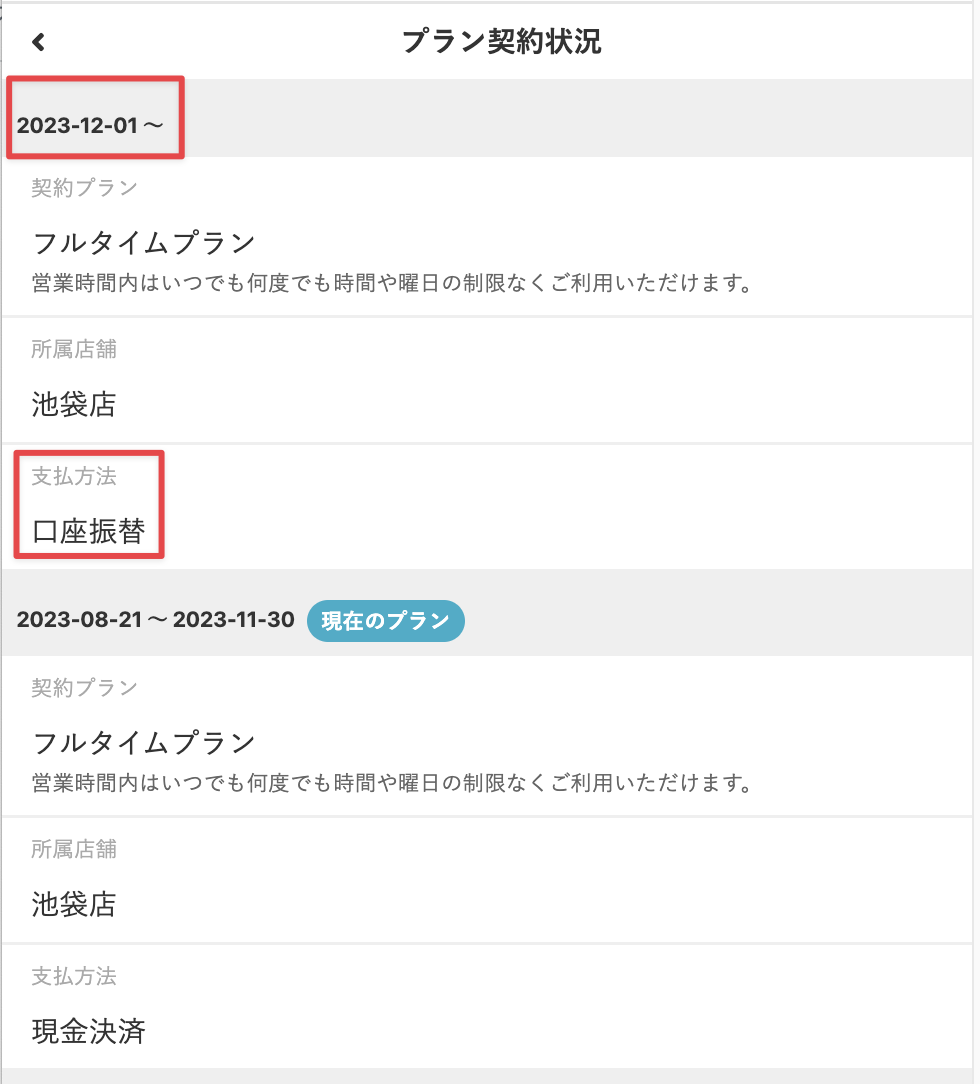Select the 口座振替 payment method
The width and height of the screenshot is (980, 1084).
(89, 531)
